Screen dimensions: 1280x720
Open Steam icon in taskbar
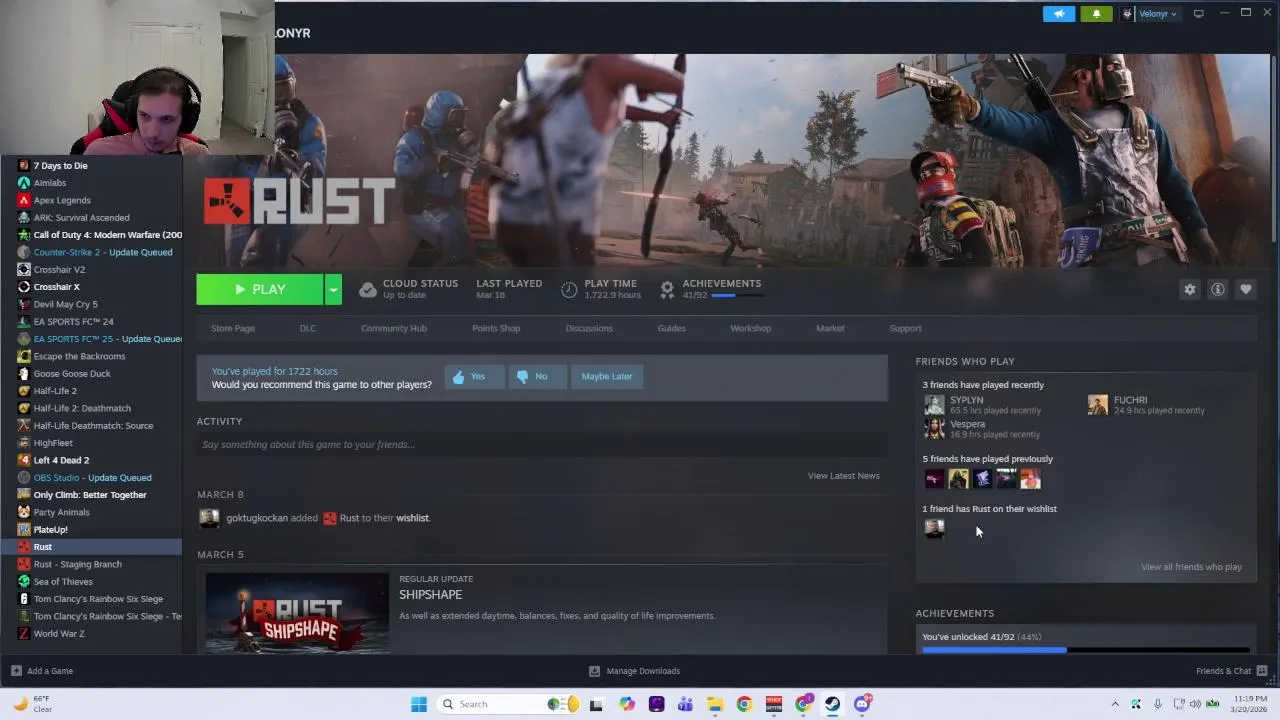click(x=832, y=704)
